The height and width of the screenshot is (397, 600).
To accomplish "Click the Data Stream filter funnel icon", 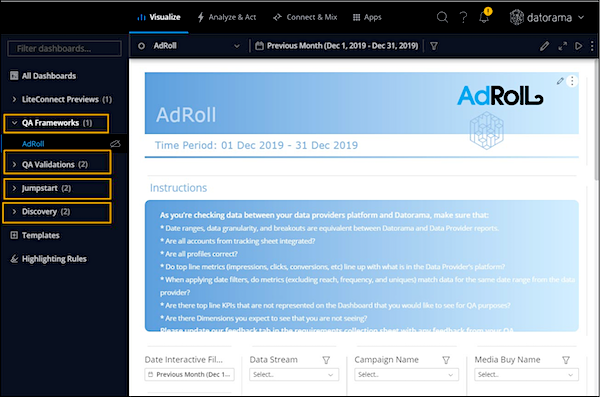I will point(326,360).
